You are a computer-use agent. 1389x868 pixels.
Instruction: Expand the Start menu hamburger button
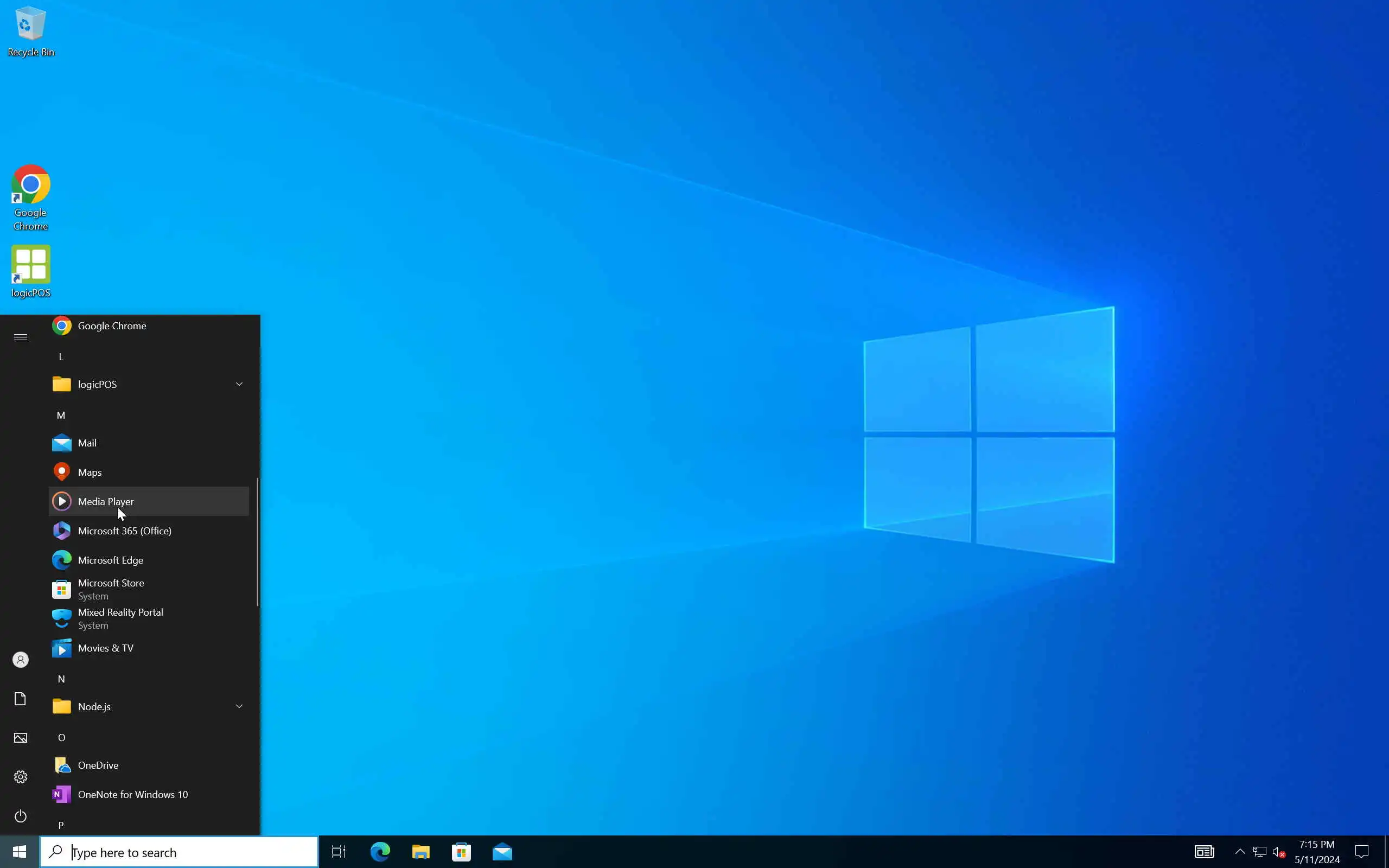coord(21,337)
